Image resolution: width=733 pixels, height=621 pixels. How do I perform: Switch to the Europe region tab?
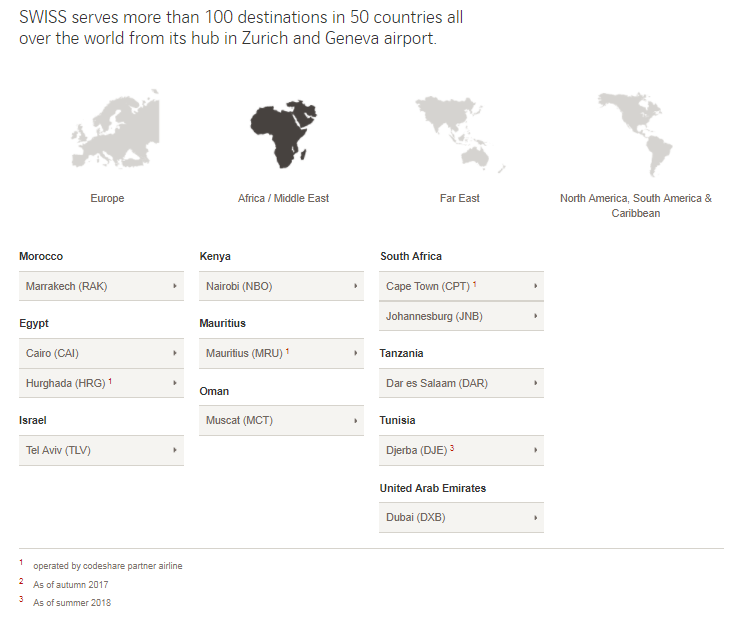click(107, 198)
